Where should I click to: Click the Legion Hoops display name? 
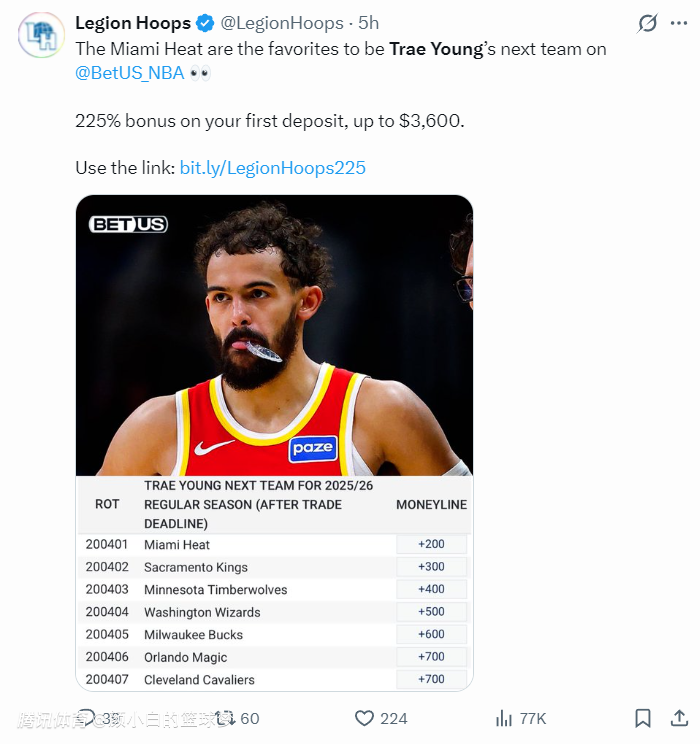point(133,23)
